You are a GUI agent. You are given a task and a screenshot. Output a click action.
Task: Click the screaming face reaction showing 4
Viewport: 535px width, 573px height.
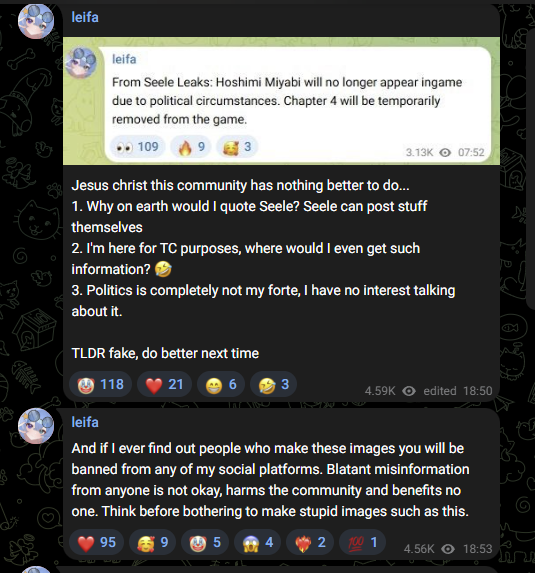click(x=257, y=542)
